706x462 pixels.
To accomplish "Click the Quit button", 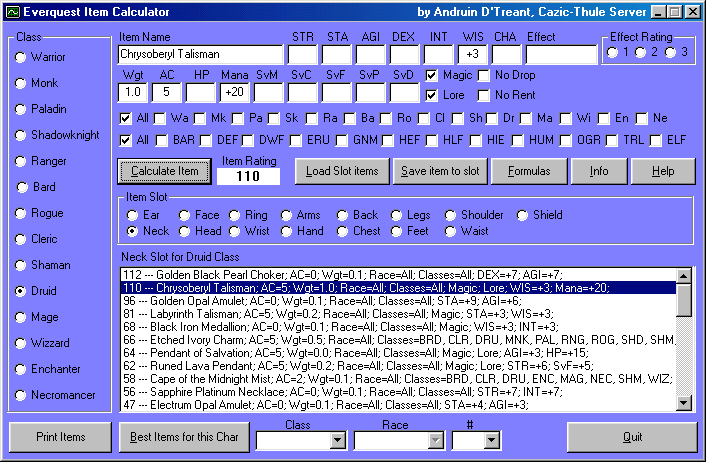I will click(632, 437).
